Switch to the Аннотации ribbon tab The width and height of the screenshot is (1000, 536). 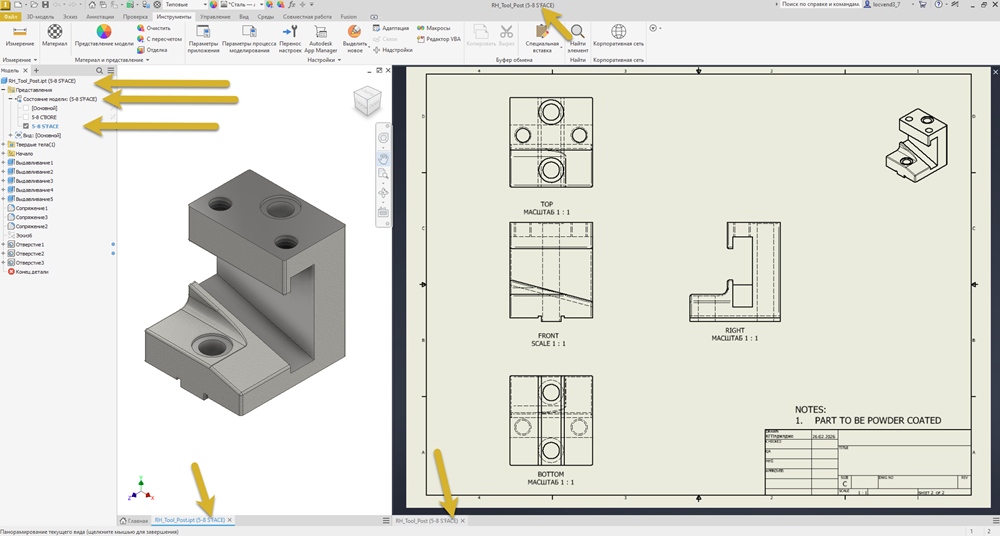tap(100, 17)
